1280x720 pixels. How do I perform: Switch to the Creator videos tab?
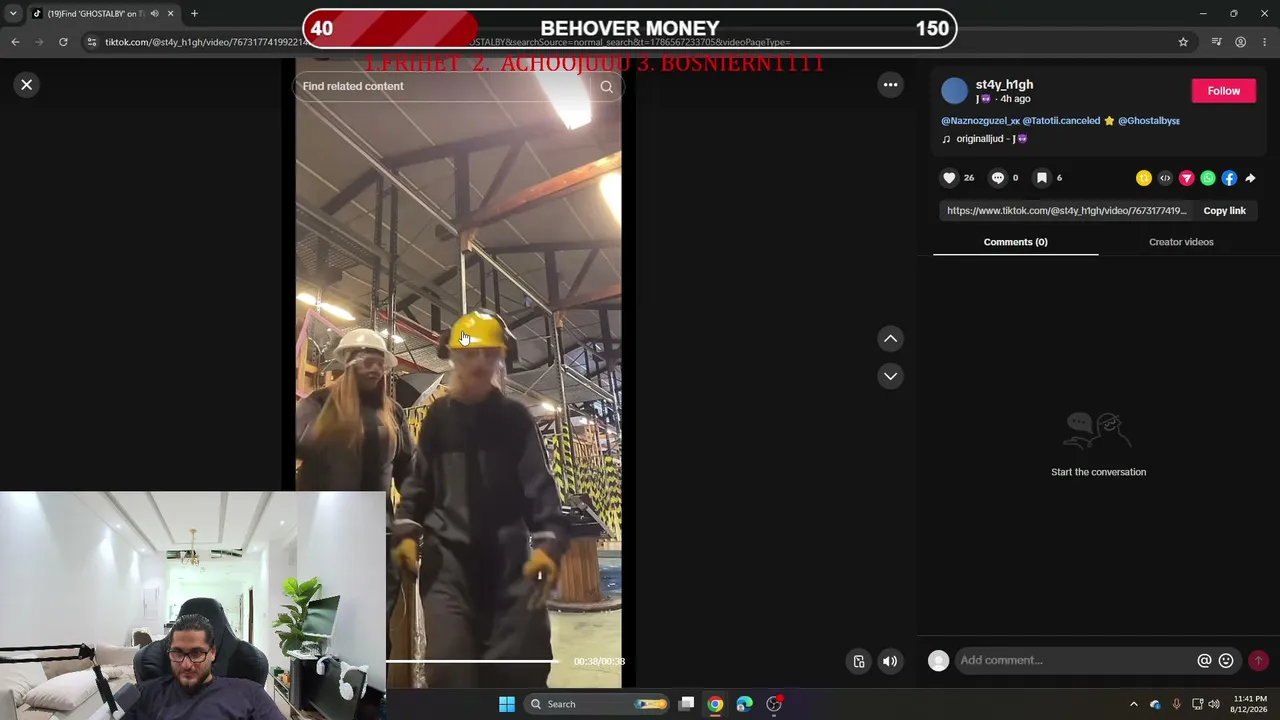1181,242
